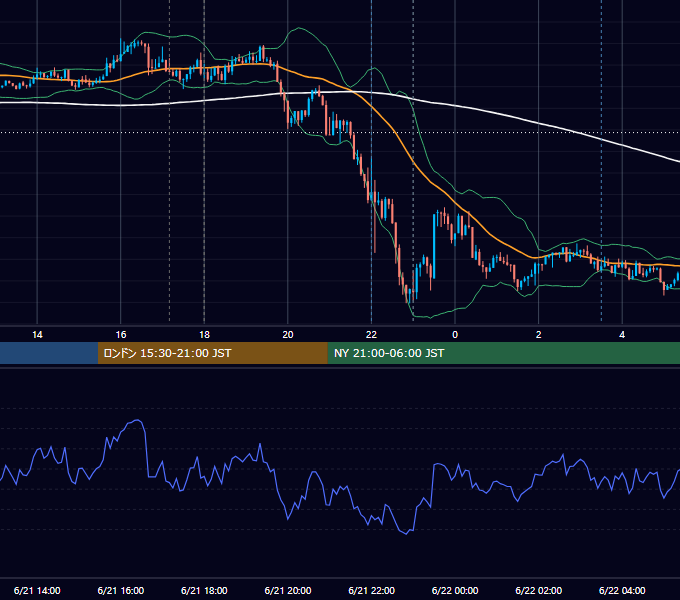Screen dimensions: 680x600
Task: Click the 4 hour axis label
Action: coord(622,335)
